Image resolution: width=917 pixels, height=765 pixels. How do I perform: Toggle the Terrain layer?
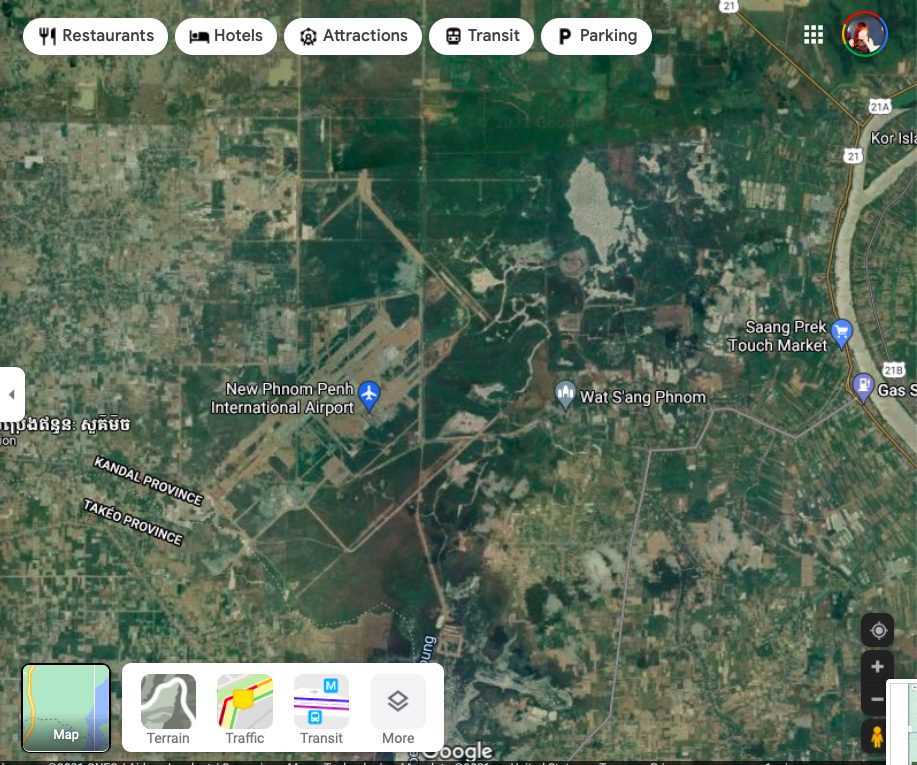click(168, 709)
